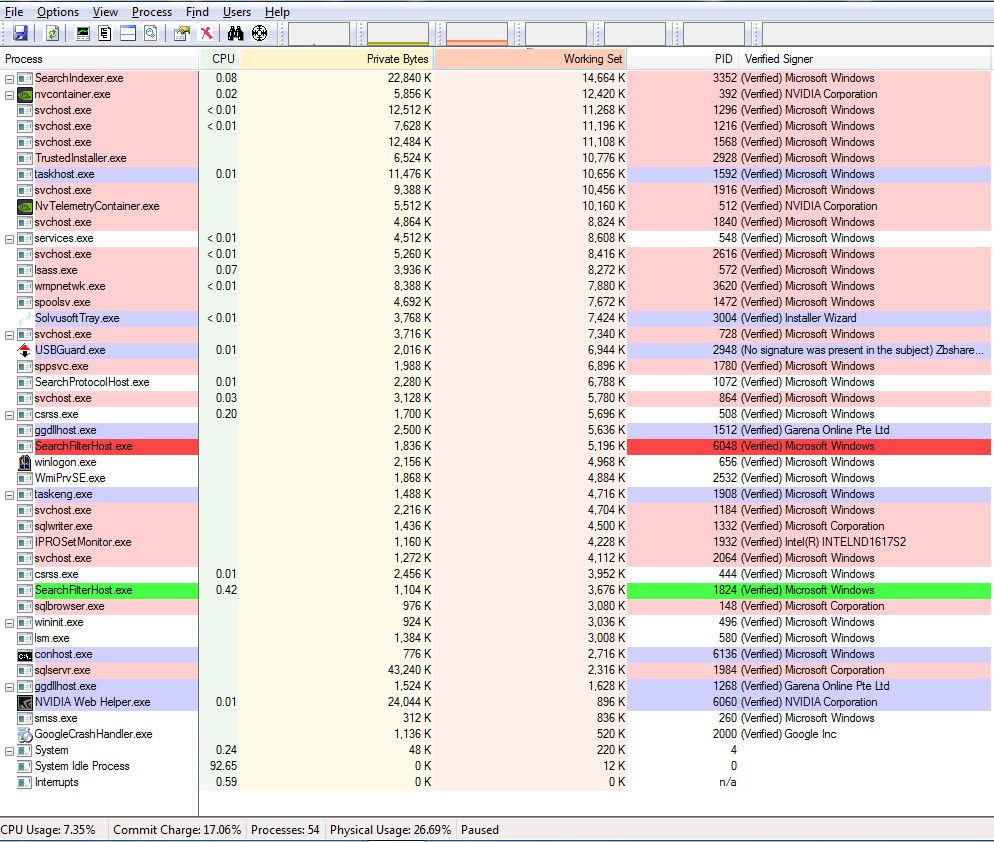Click the TrustedInstaller.exe process icon
This screenshot has height=842, width=994.
click(25, 159)
